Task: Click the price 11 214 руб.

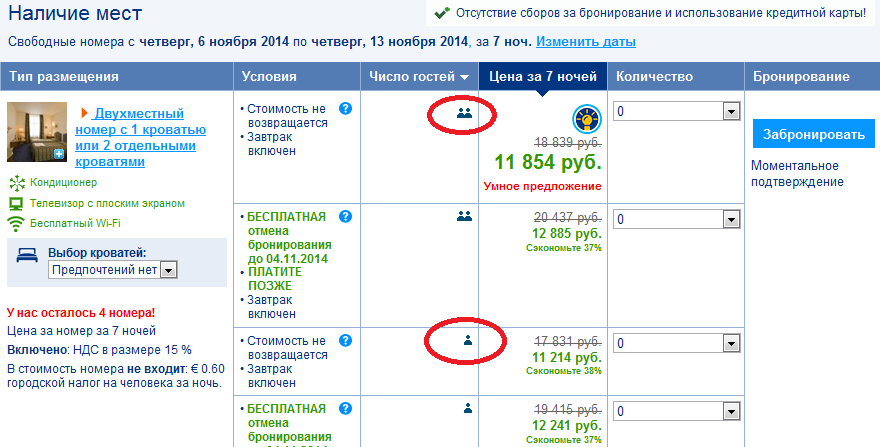Action: click(567, 357)
